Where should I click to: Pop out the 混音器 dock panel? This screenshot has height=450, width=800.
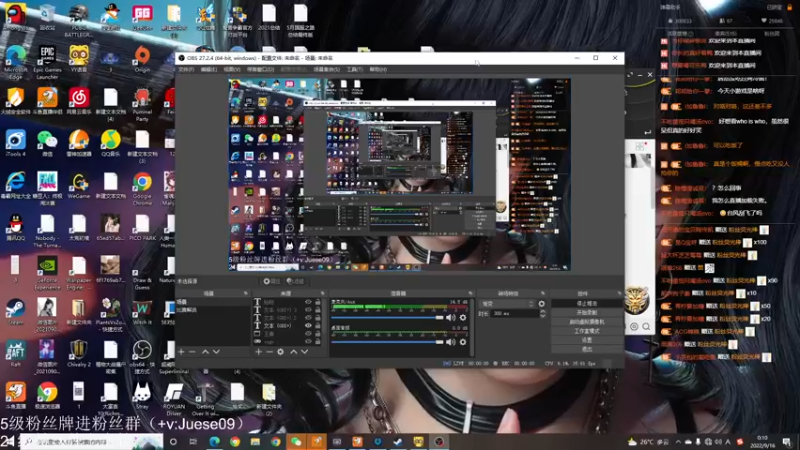pos(470,293)
